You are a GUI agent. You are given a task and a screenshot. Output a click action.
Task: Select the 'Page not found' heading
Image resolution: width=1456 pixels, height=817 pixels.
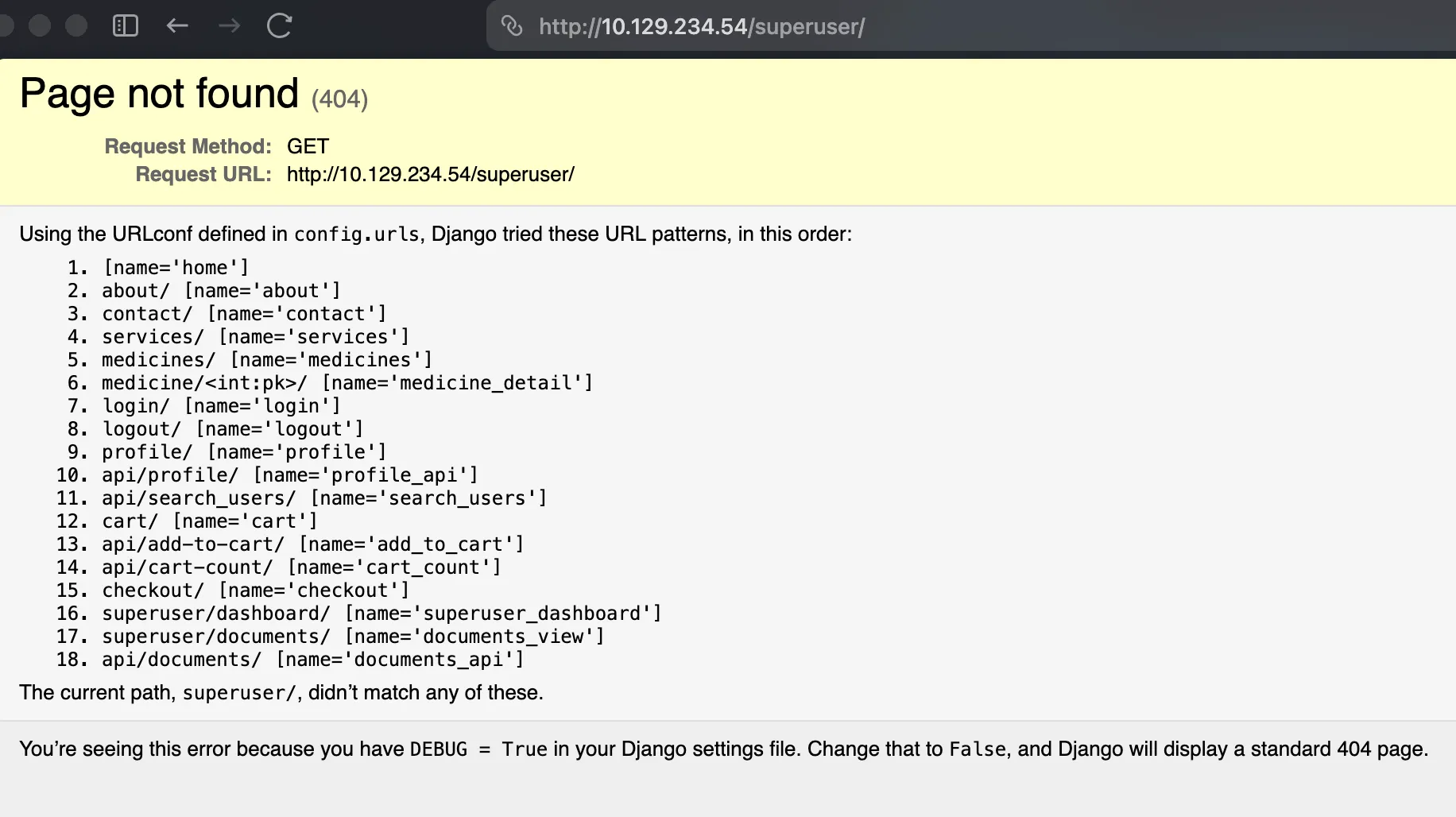click(x=159, y=94)
